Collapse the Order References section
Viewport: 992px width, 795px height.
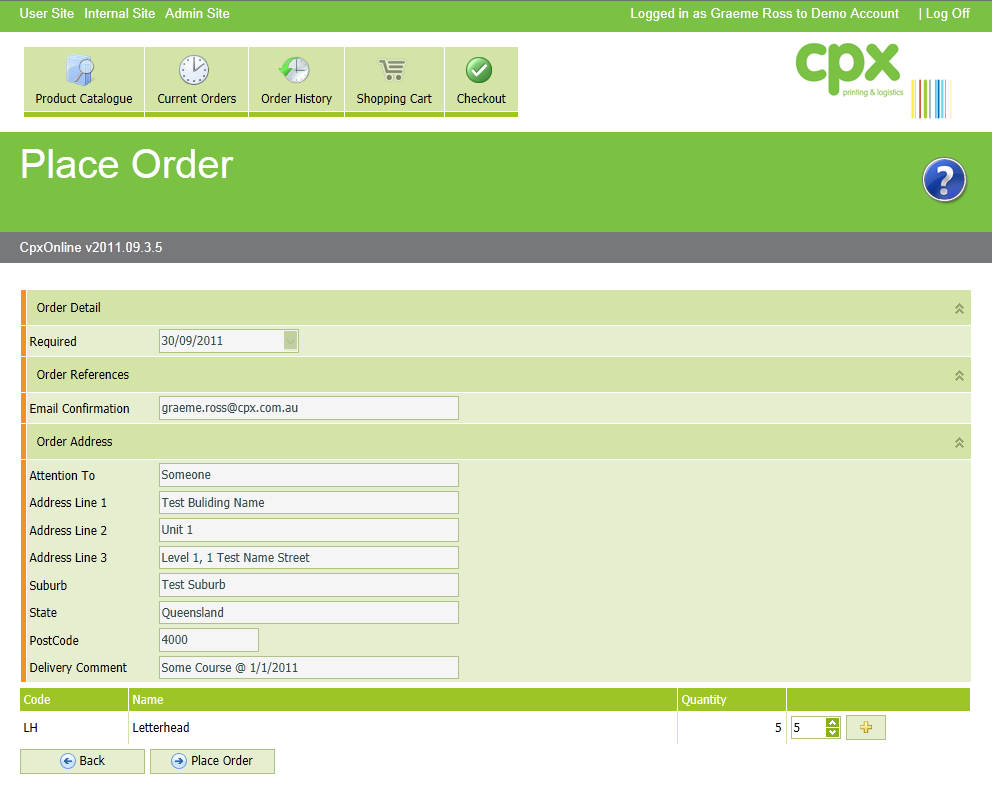click(959, 376)
